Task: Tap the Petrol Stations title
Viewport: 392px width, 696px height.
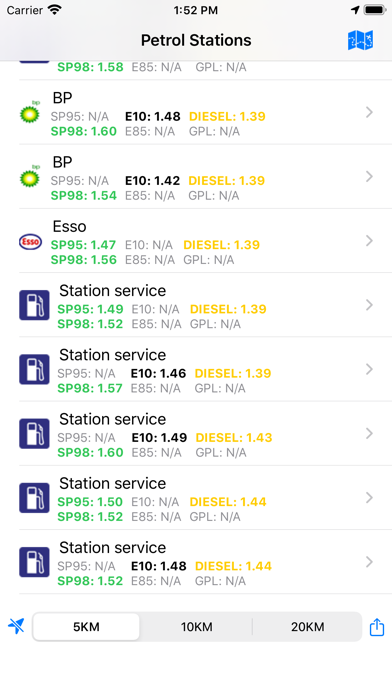Action: [196, 40]
